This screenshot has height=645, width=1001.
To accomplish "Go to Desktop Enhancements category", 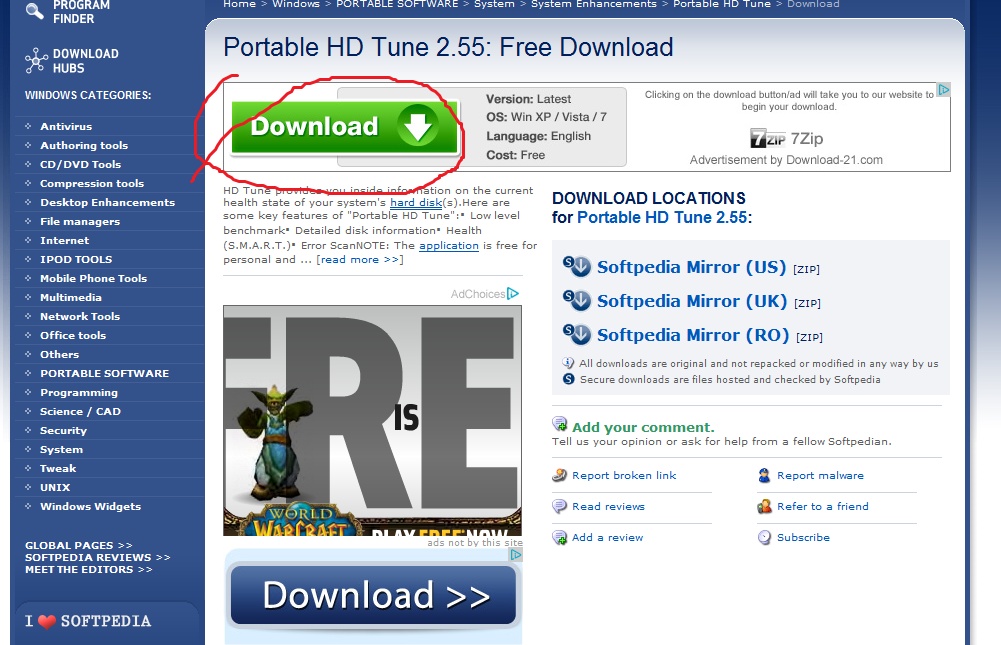I will coord(107,202).
